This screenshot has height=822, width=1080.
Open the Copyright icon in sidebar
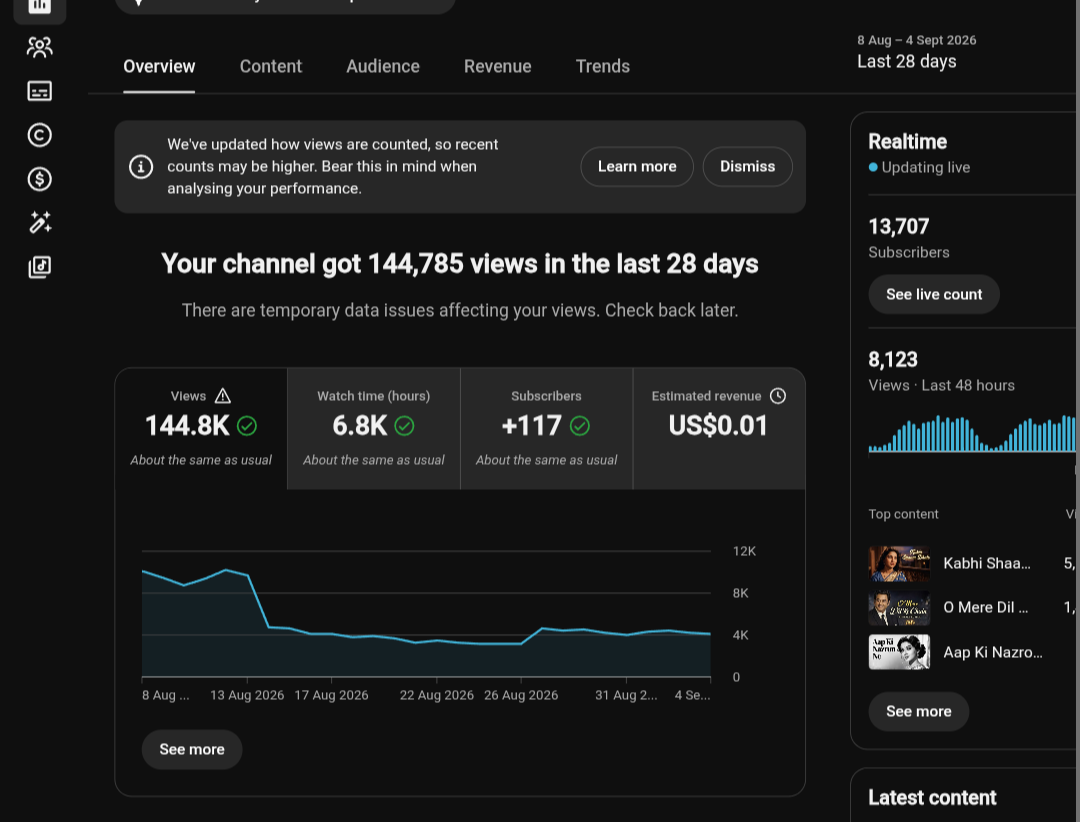pyautogui.click(x=39, y=135)
